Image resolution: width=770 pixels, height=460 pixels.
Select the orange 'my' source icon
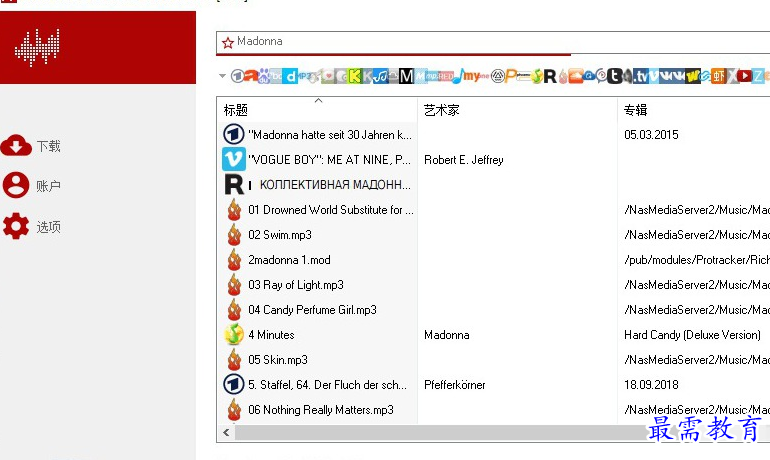472,76
